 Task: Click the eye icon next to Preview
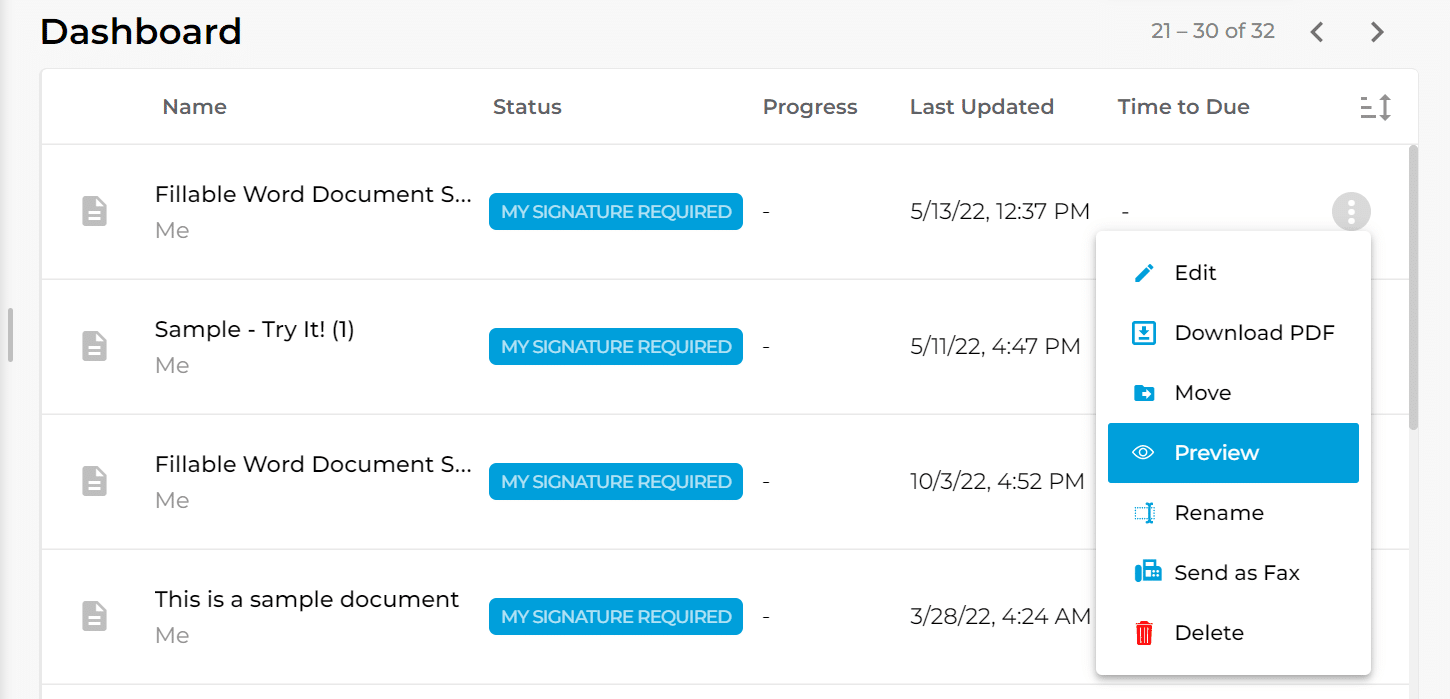pos(1145,452)
